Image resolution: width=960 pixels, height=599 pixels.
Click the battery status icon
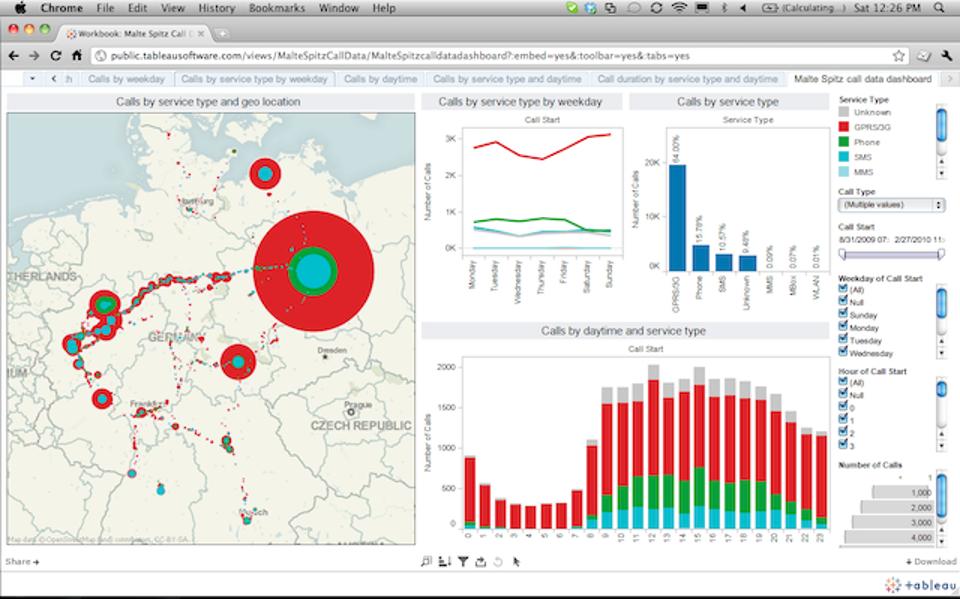(x=769, y=8)
